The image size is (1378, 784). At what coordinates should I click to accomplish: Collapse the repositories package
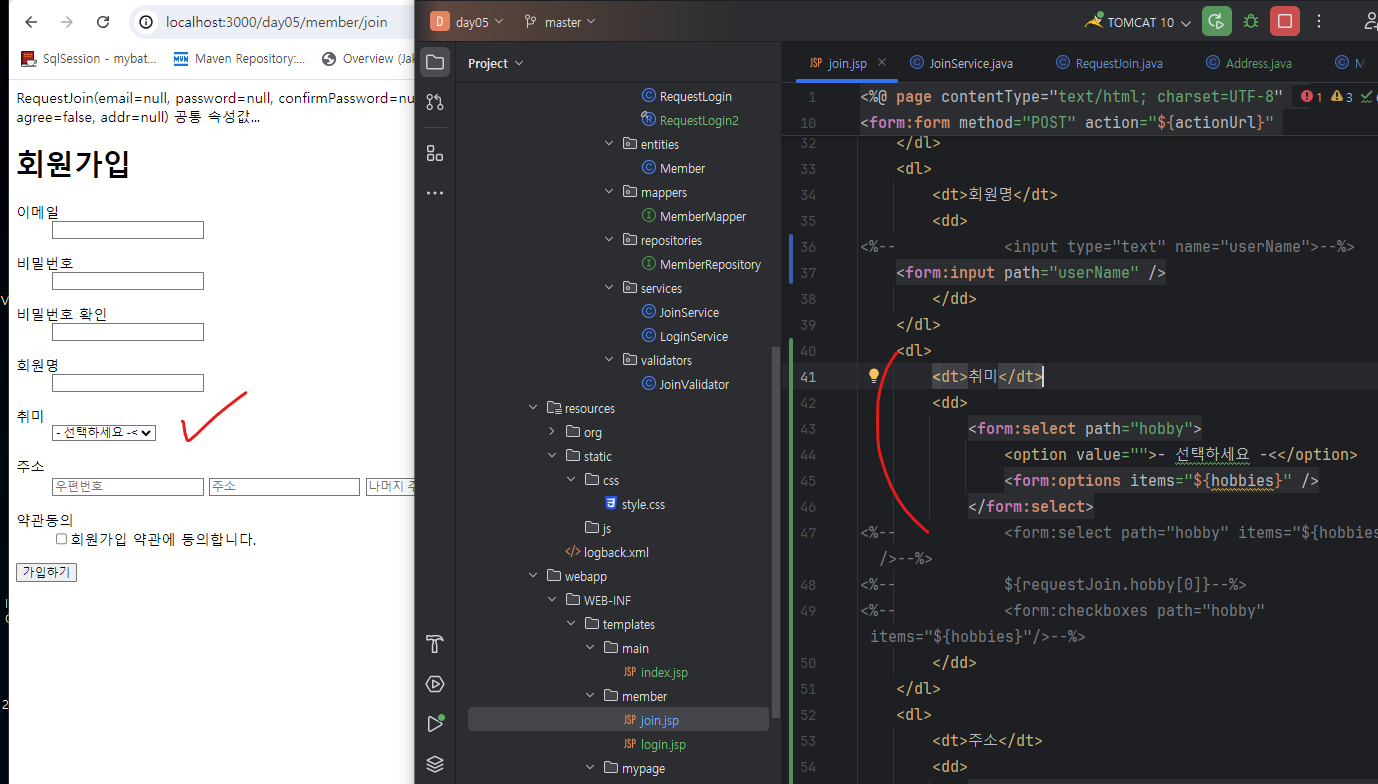pyautogui.click(x=610, y=240)
